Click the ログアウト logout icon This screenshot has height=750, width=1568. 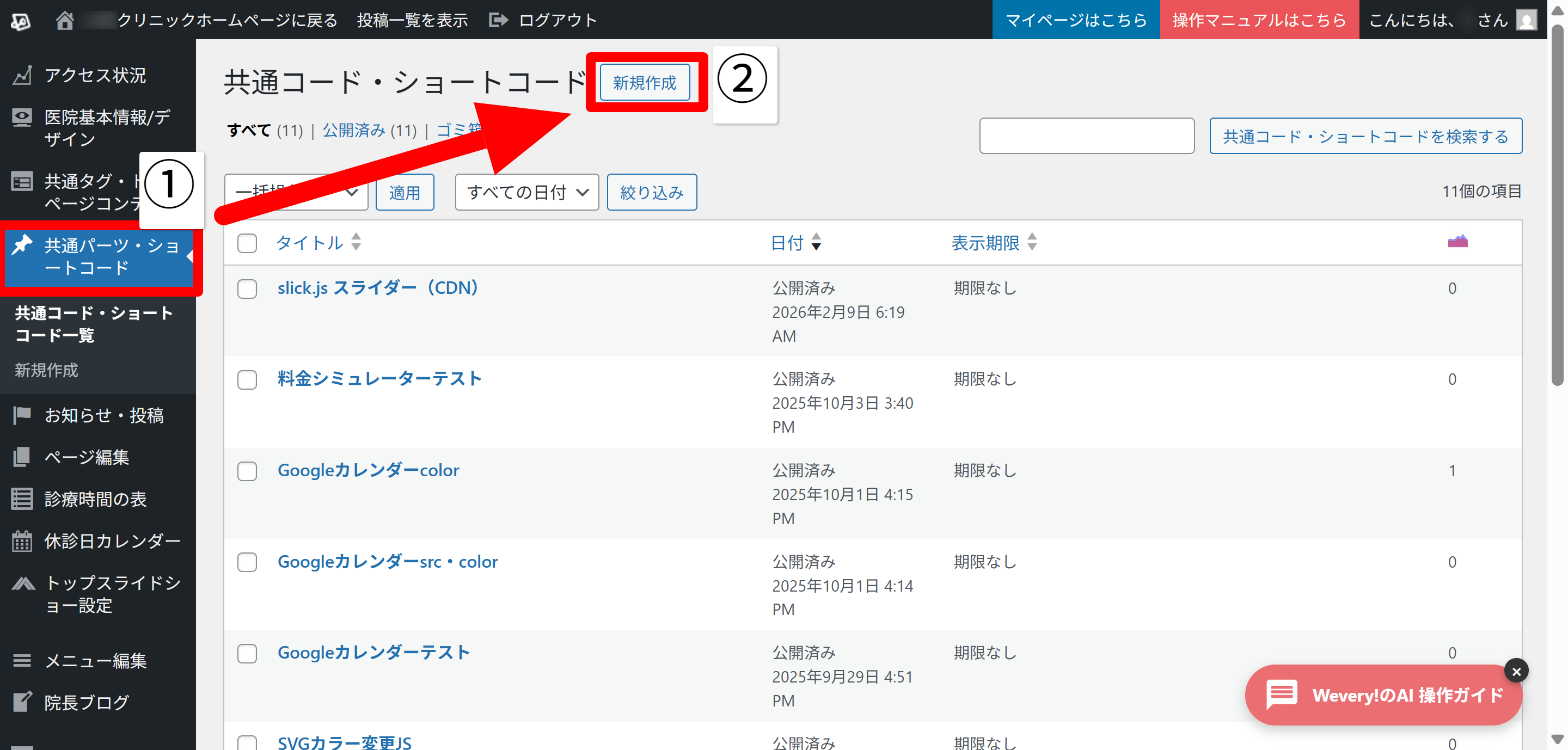498,20
